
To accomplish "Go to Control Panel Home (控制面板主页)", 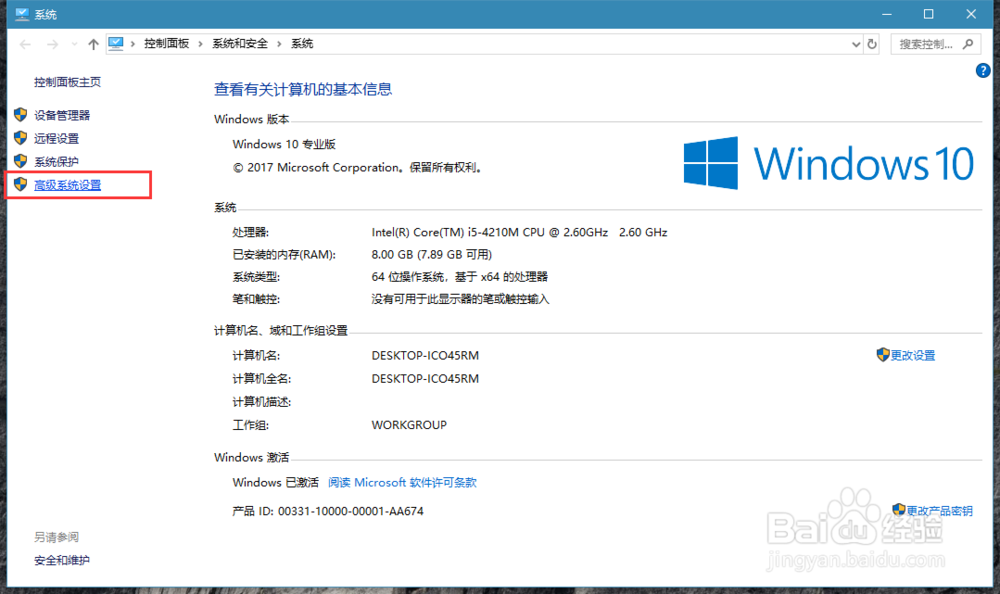I will coord(67,82).
